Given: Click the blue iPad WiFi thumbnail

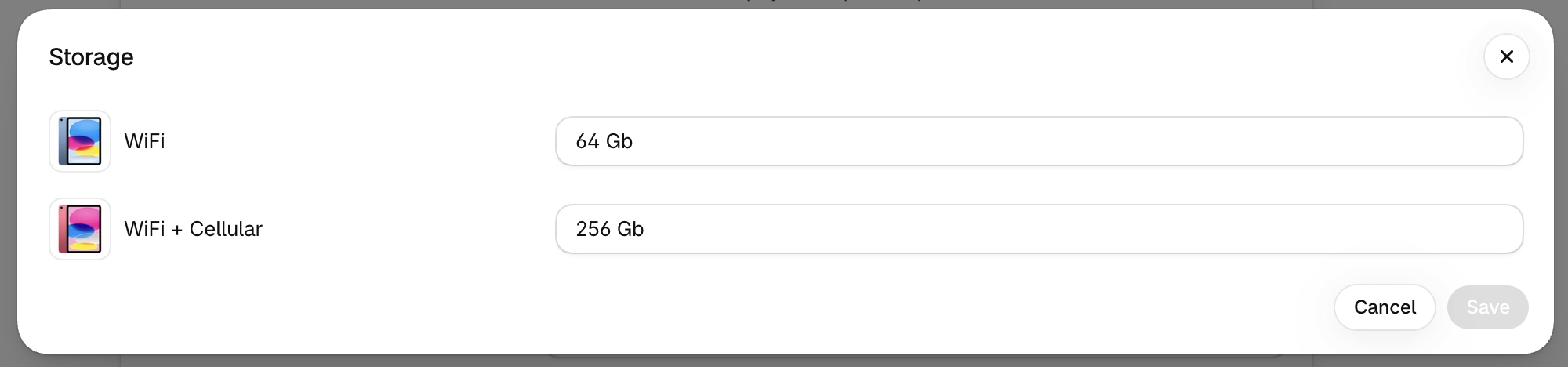Looking at the screenshot, I should click(80, 141).
